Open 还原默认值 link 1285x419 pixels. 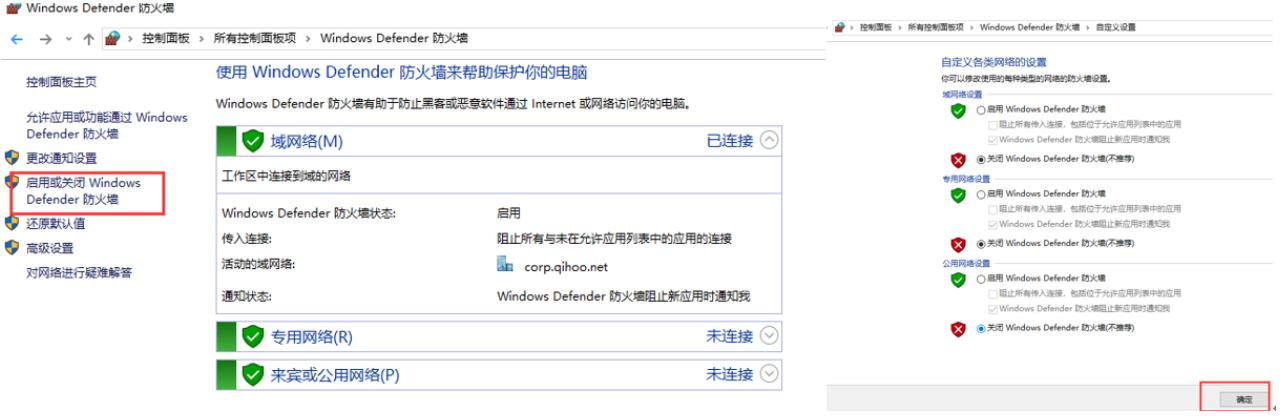click(55, 223)
